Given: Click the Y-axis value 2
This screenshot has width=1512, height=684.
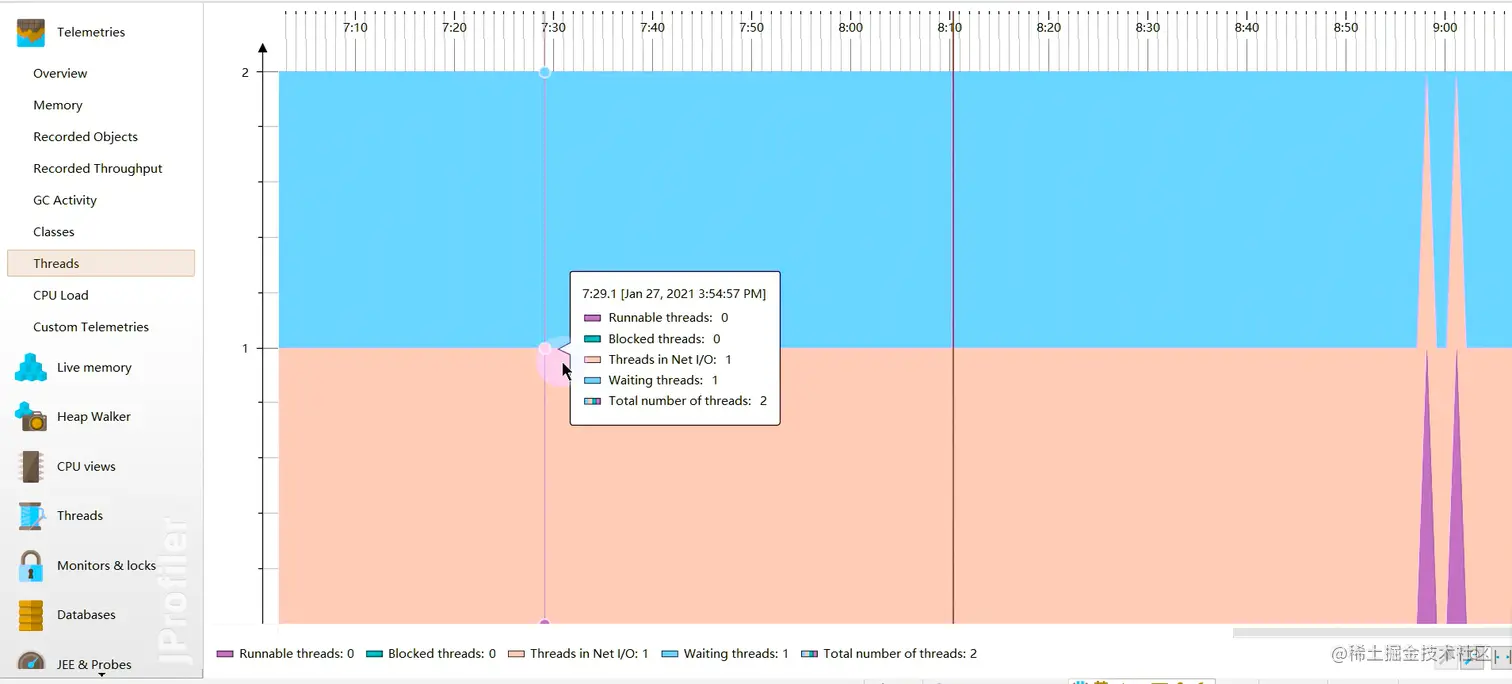Looking at the screenshot, I should (245, 73).
